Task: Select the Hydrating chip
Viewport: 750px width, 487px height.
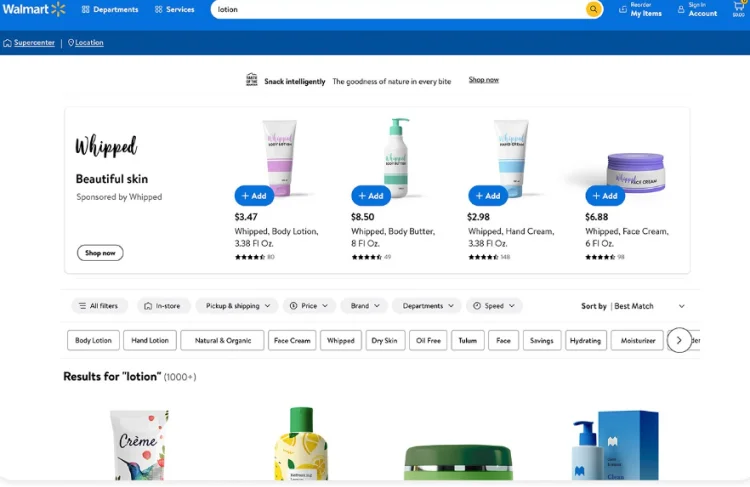Action: click(585, 340)
